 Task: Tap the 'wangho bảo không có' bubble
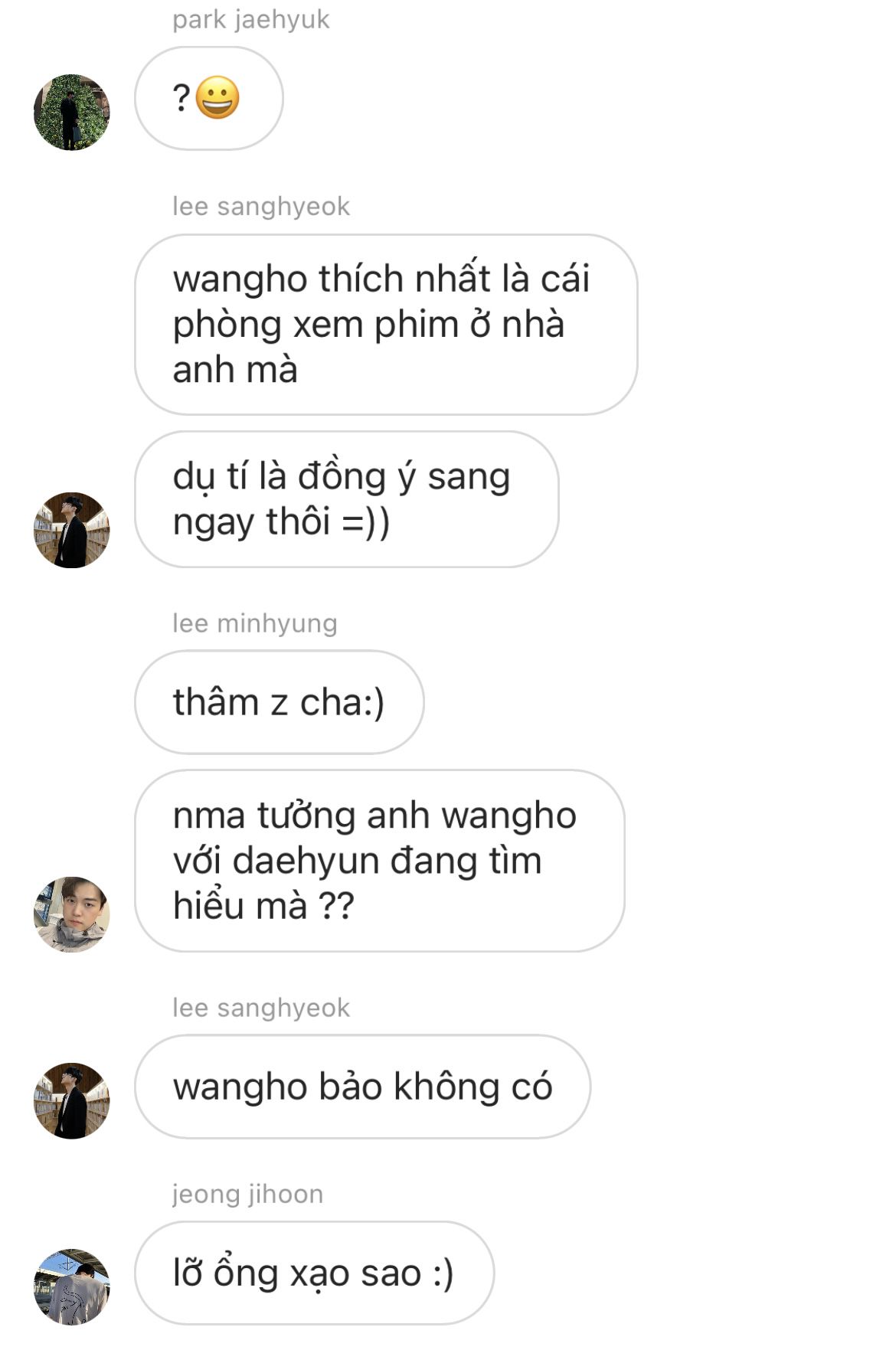coord(363,1087)
